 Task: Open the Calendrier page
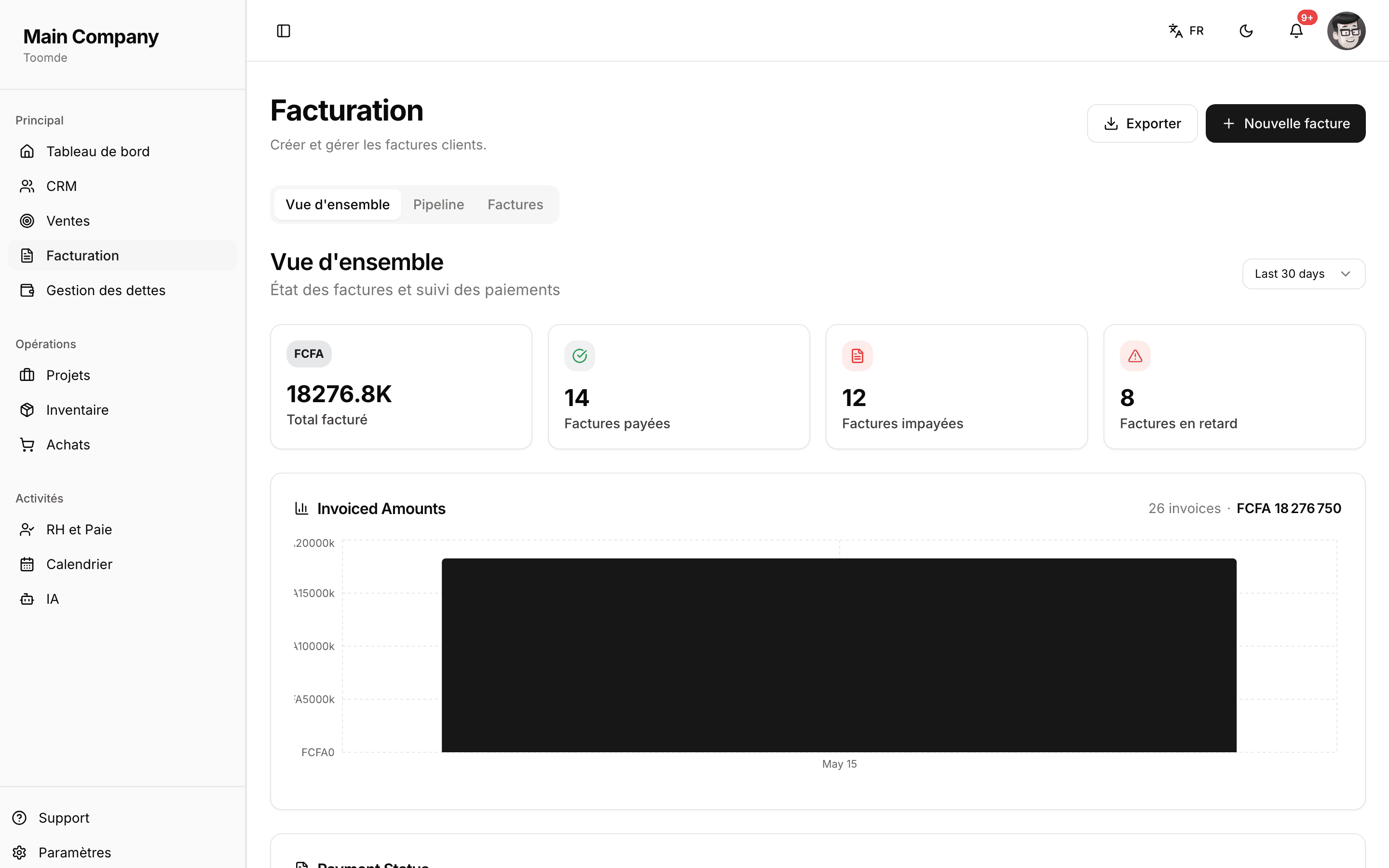click(122, 564)
